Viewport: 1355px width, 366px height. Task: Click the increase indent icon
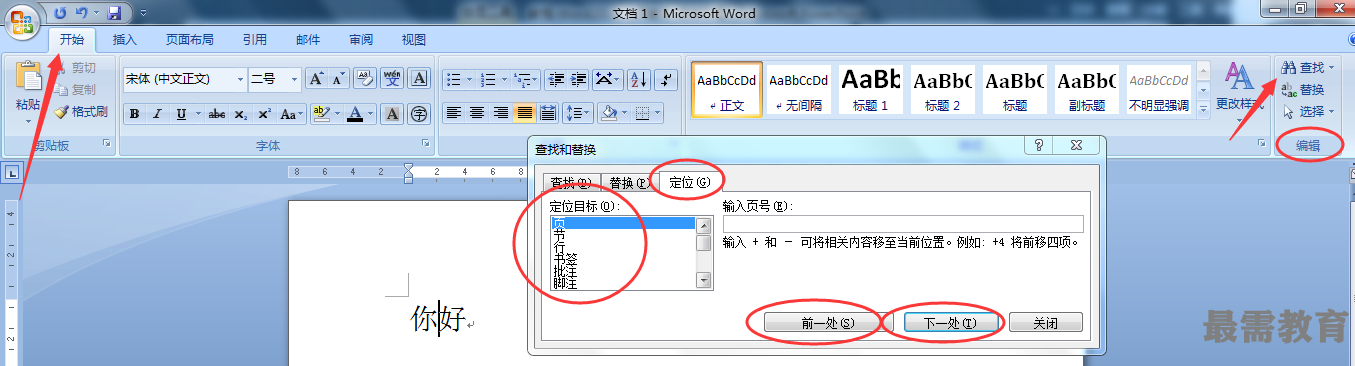pos(579,79)
